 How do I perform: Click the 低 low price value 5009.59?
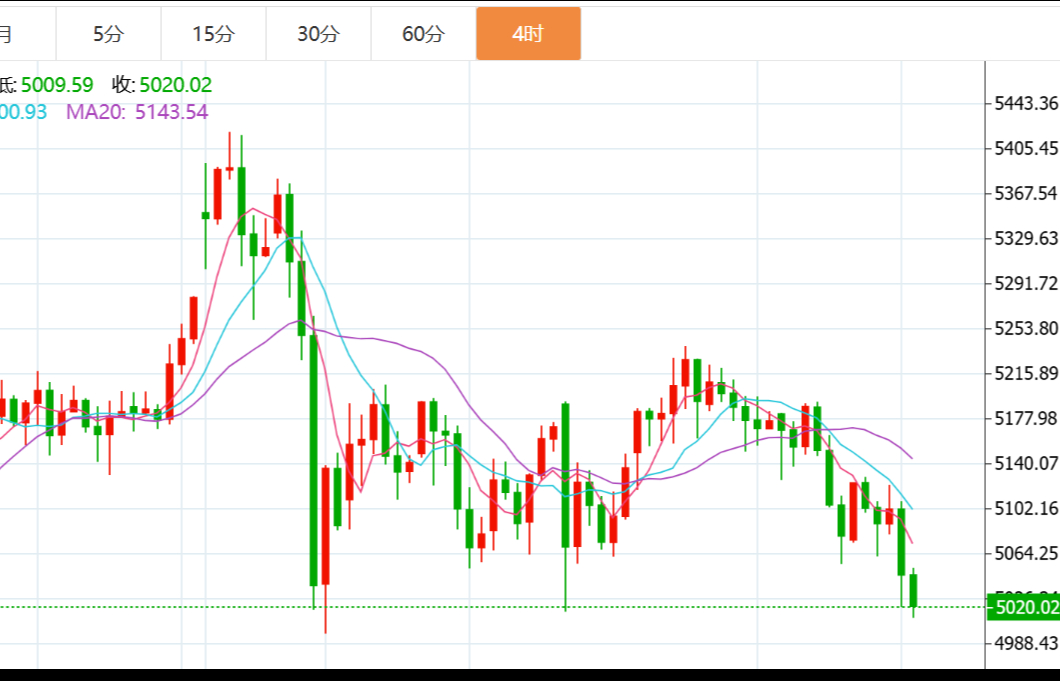[x=57, y=85]
